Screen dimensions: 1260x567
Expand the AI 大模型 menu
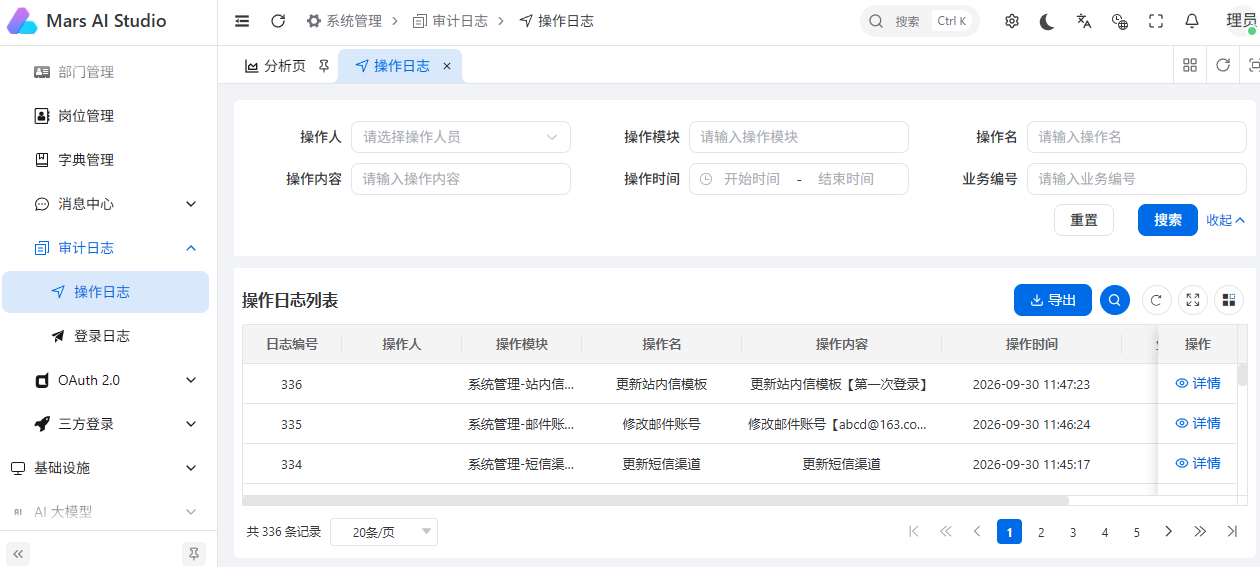(108, 512)
